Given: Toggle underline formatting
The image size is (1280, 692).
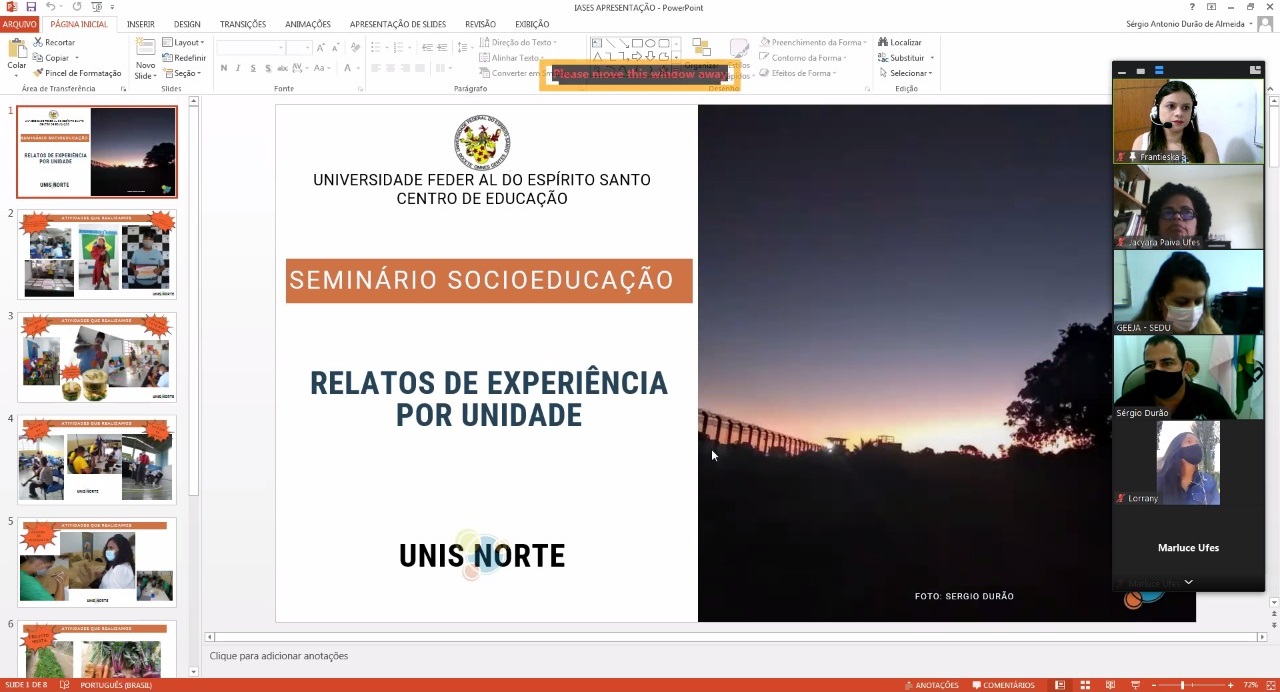Looking at the screenshot, I should coord(253,68).
